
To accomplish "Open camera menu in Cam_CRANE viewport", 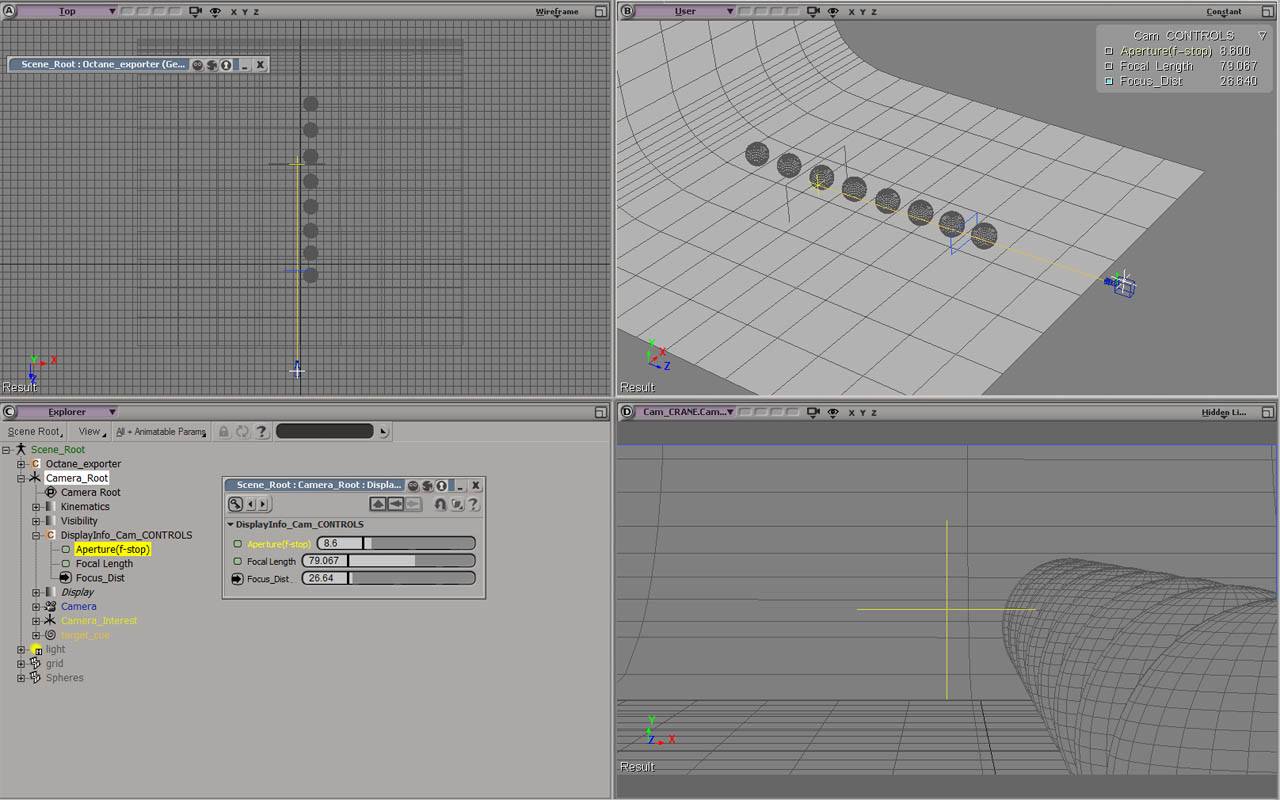I will click(813, 412).
